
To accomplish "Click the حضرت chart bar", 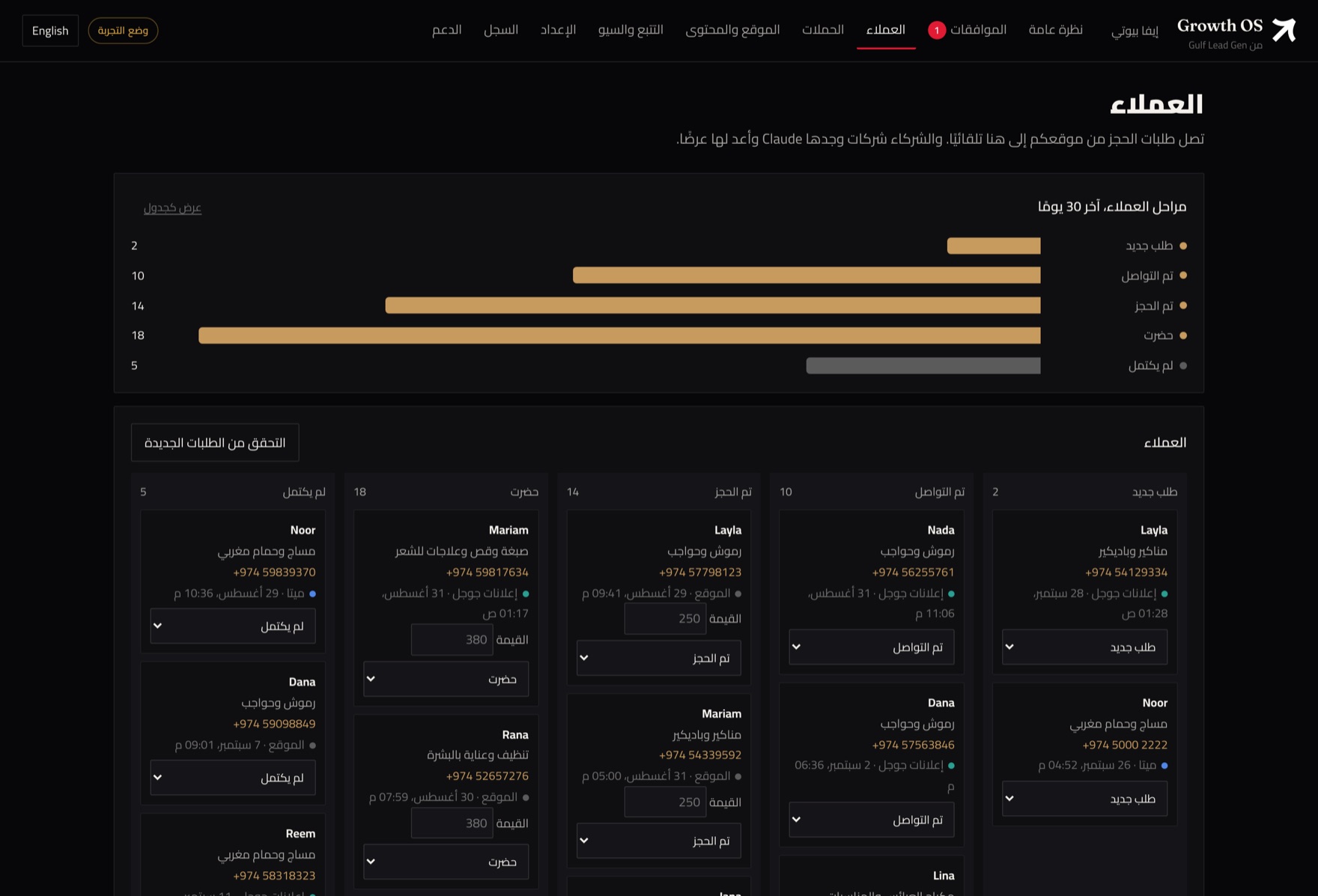I will (x=619, y=335).
